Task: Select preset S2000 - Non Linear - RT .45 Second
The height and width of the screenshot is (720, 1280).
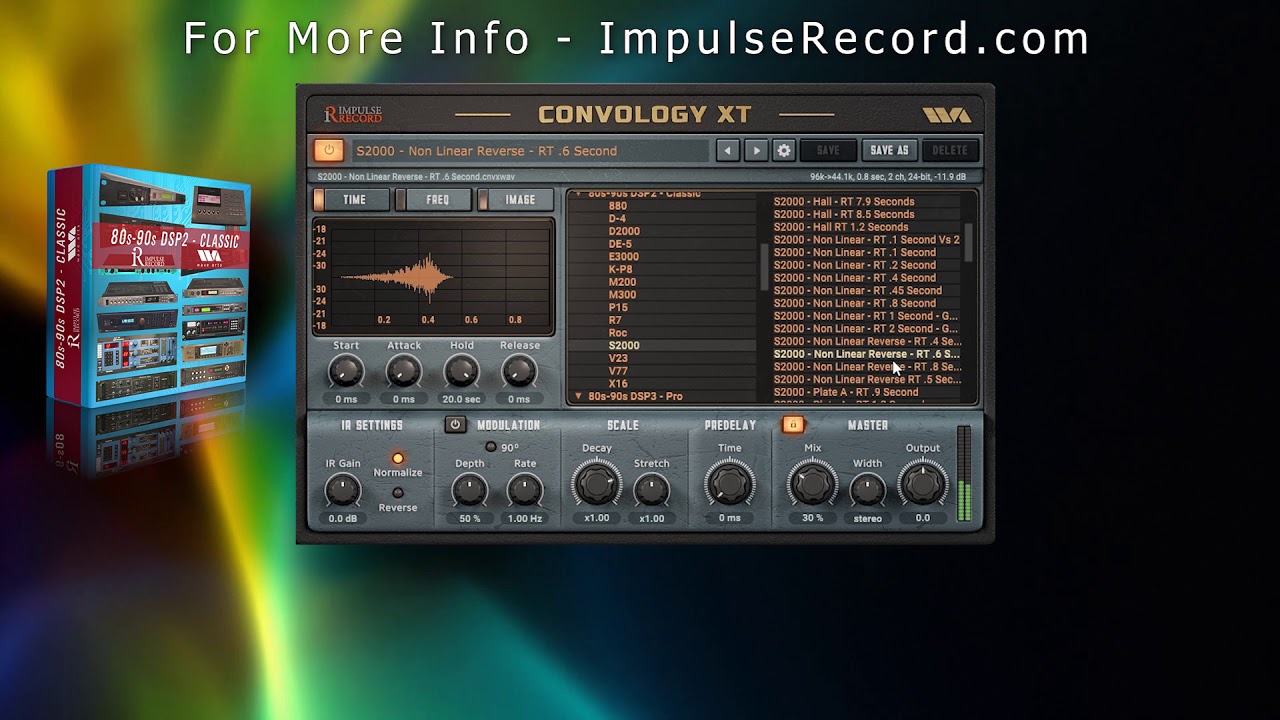Action: click(857, 290)
